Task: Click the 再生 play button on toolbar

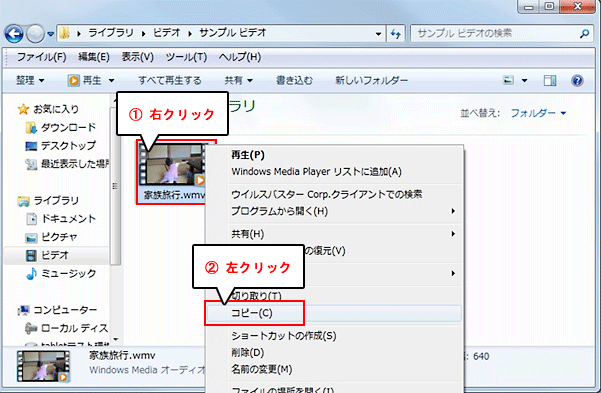Action: pyautogui.click(x=84, y=81)
